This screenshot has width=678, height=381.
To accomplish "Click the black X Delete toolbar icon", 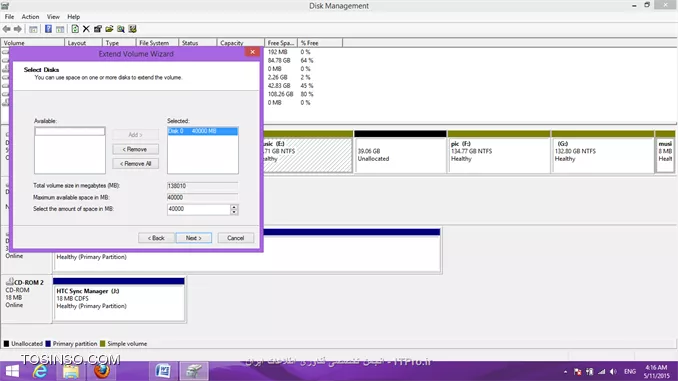I will click(86, 29).
